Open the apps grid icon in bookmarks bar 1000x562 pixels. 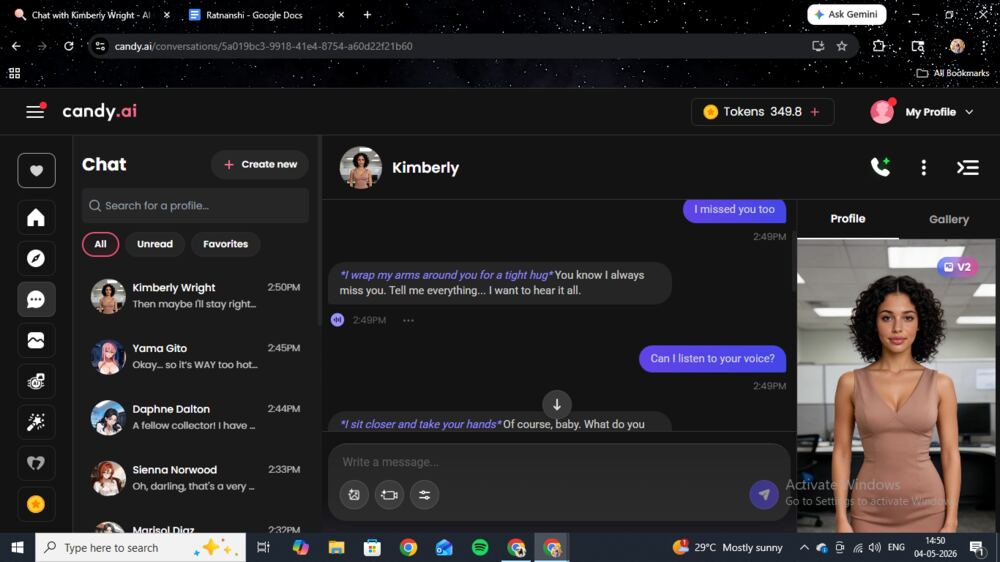(14, 73)
